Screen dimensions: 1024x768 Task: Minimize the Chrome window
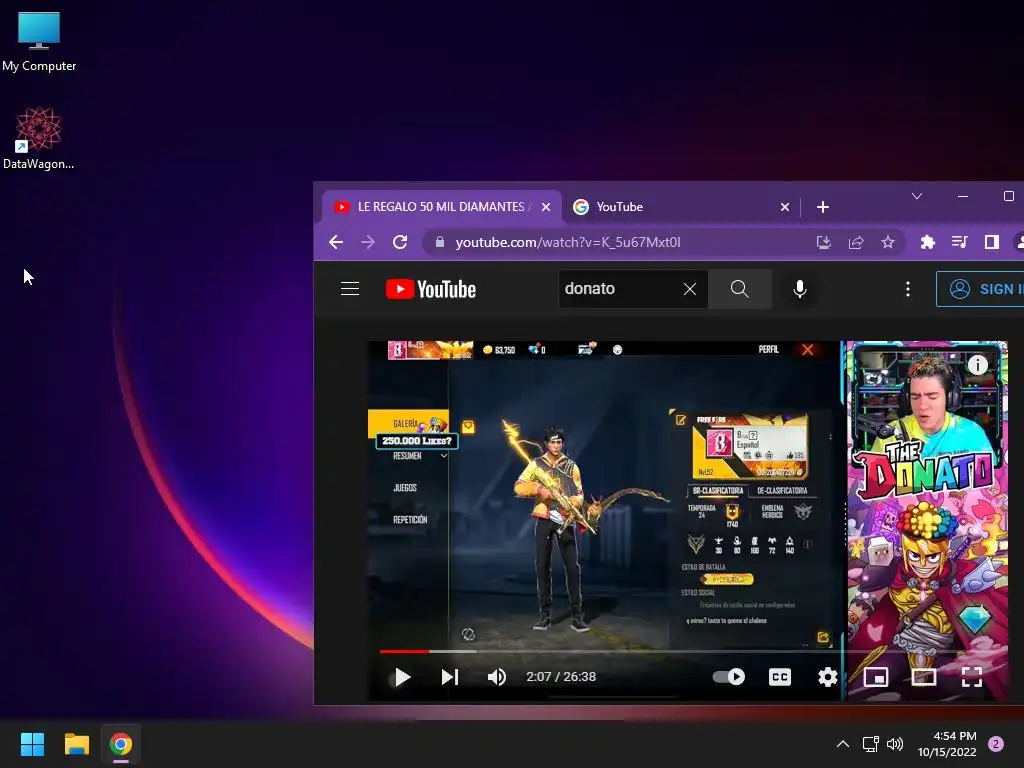coord(963,196)
